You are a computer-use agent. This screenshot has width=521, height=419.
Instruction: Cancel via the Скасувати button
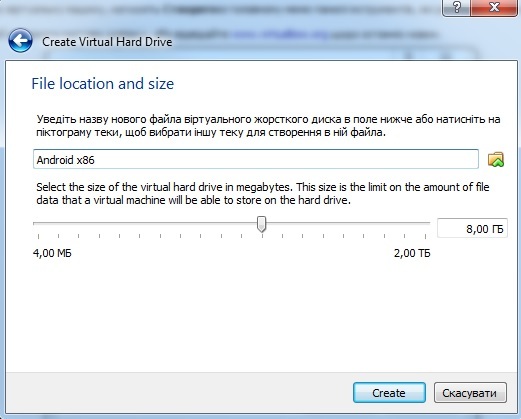point(470,393)
